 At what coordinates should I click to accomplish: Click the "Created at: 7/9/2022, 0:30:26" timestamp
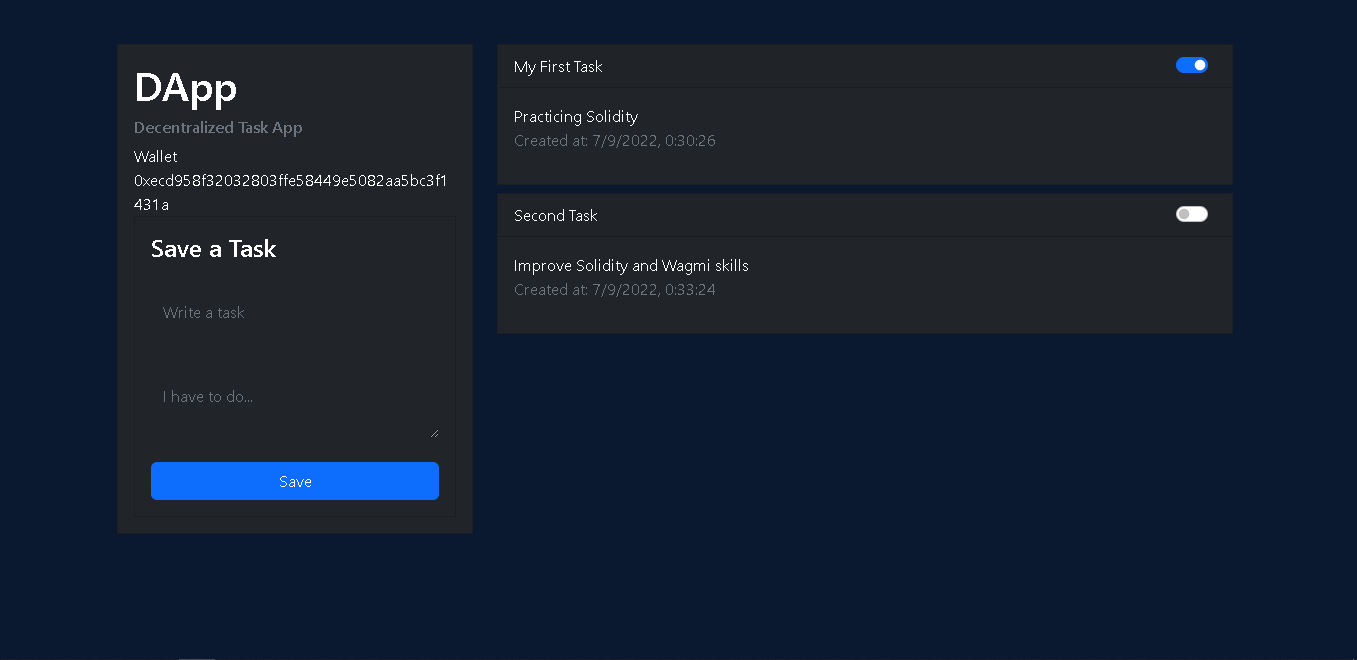tap(615, 141)
